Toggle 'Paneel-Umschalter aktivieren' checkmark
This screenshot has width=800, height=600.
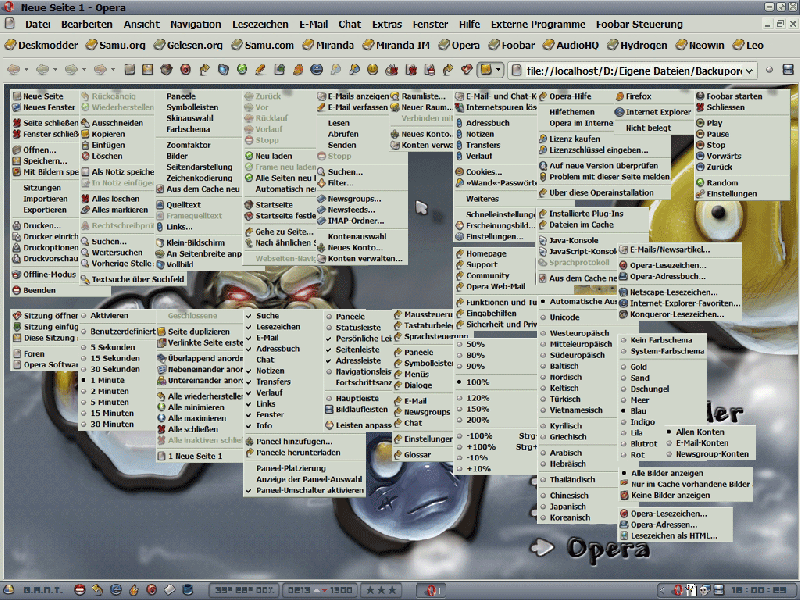305,490
